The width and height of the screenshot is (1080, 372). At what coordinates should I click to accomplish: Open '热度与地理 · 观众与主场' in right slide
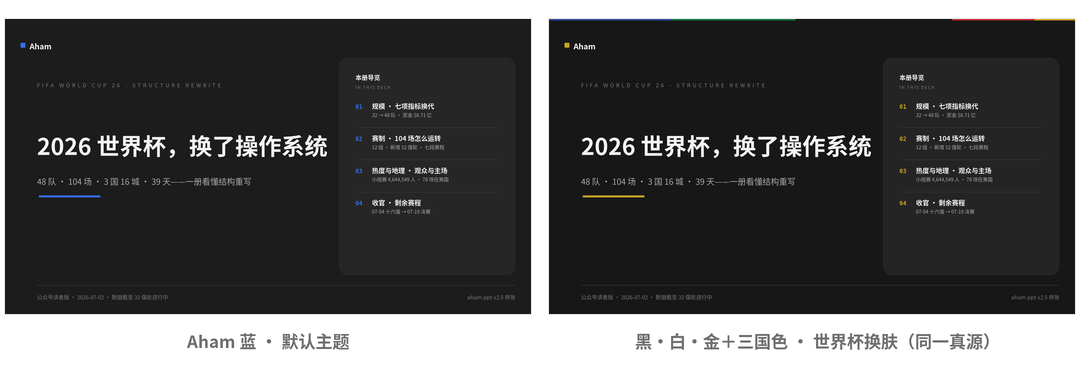[x=954, y=171]
